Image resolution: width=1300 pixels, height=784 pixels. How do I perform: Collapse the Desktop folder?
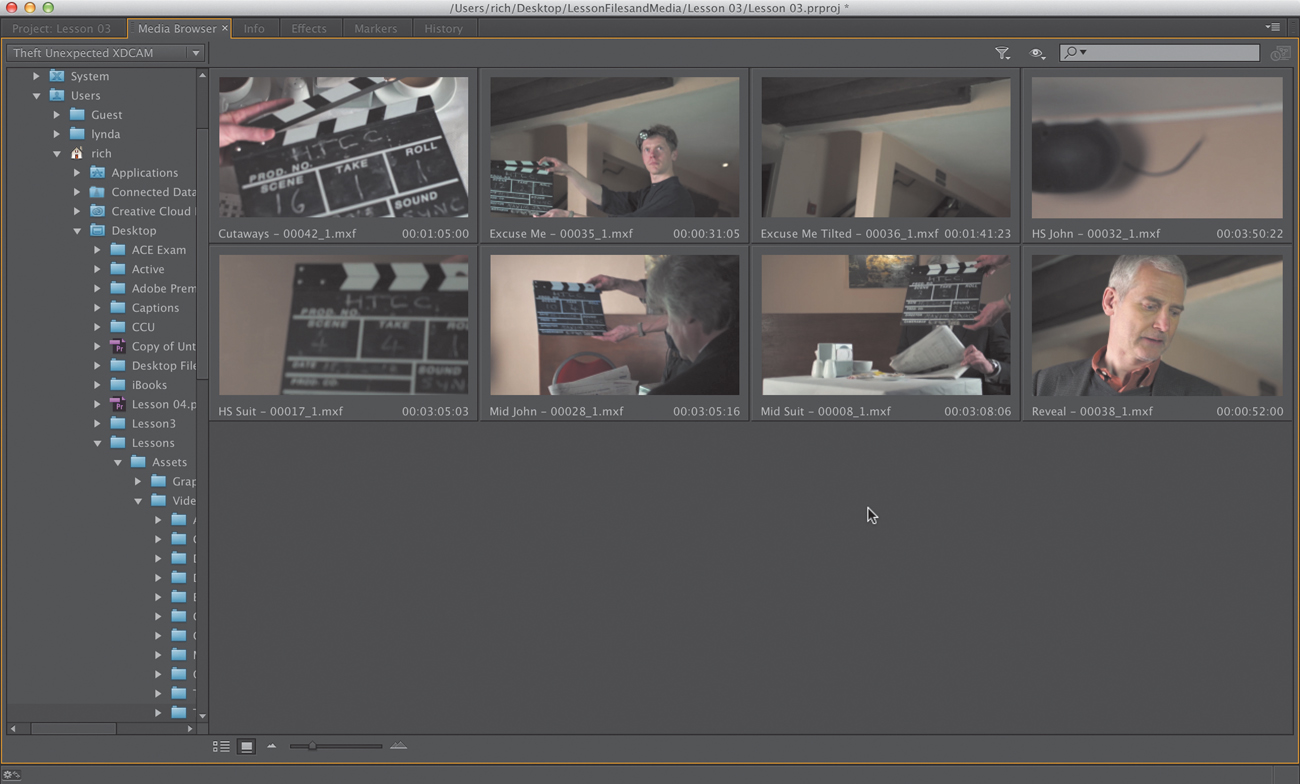[77, 231]
